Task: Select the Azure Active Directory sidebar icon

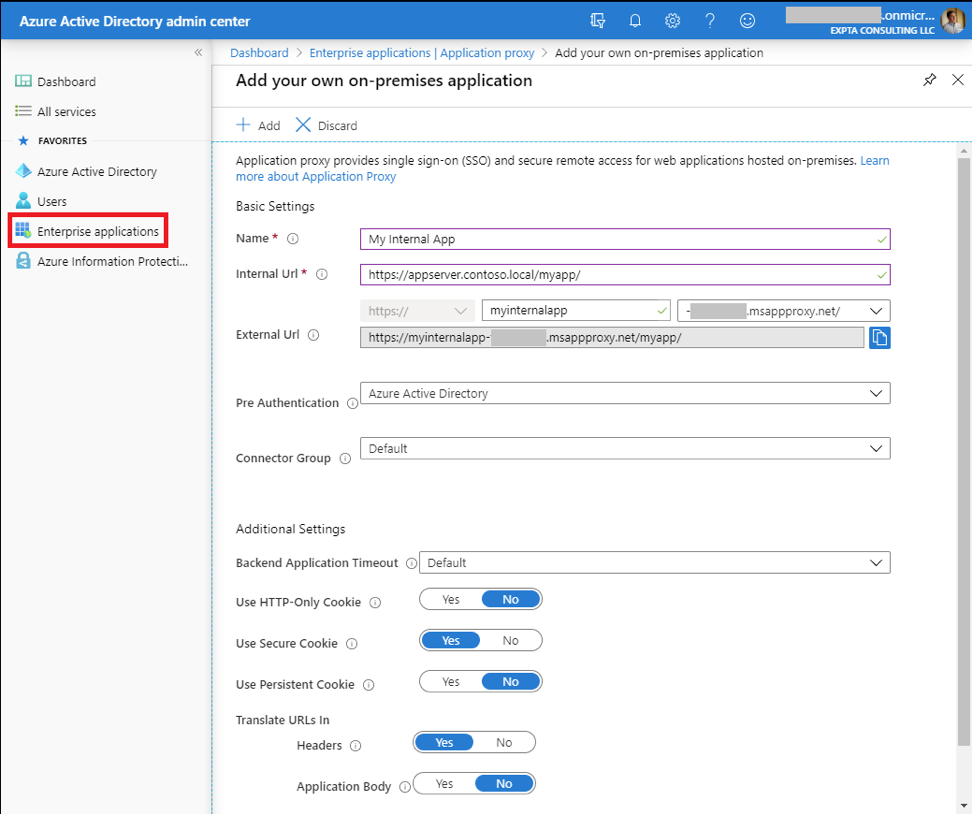Action: pos(22,171)
